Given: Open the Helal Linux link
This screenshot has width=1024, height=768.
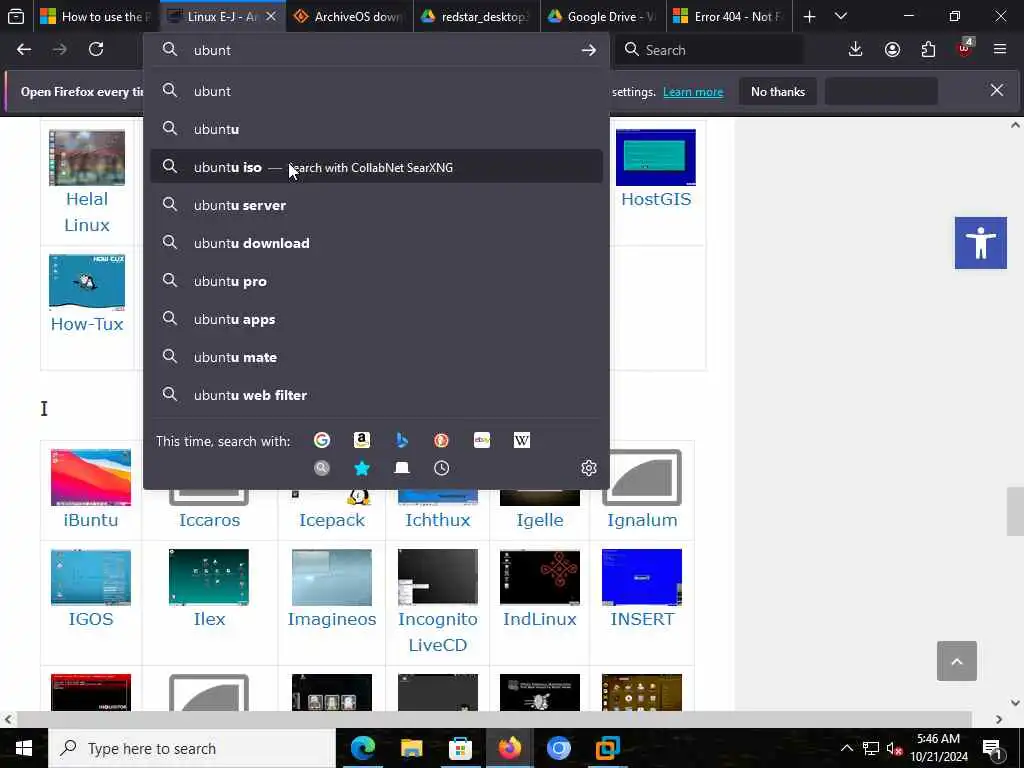Looking at the screenshot, I should coord(87,212).
